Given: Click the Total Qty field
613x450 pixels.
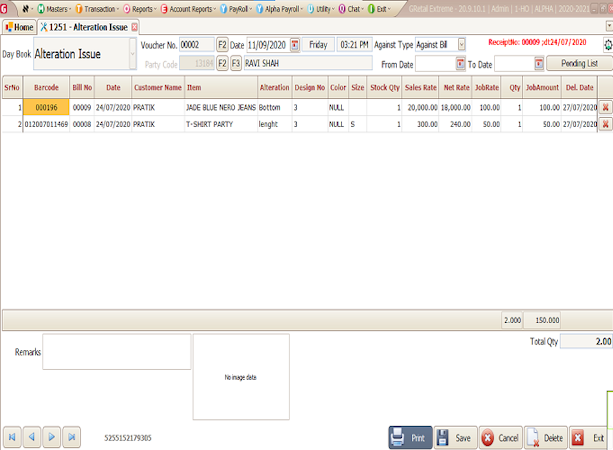Looking at the screenshot, I should 586,341.
